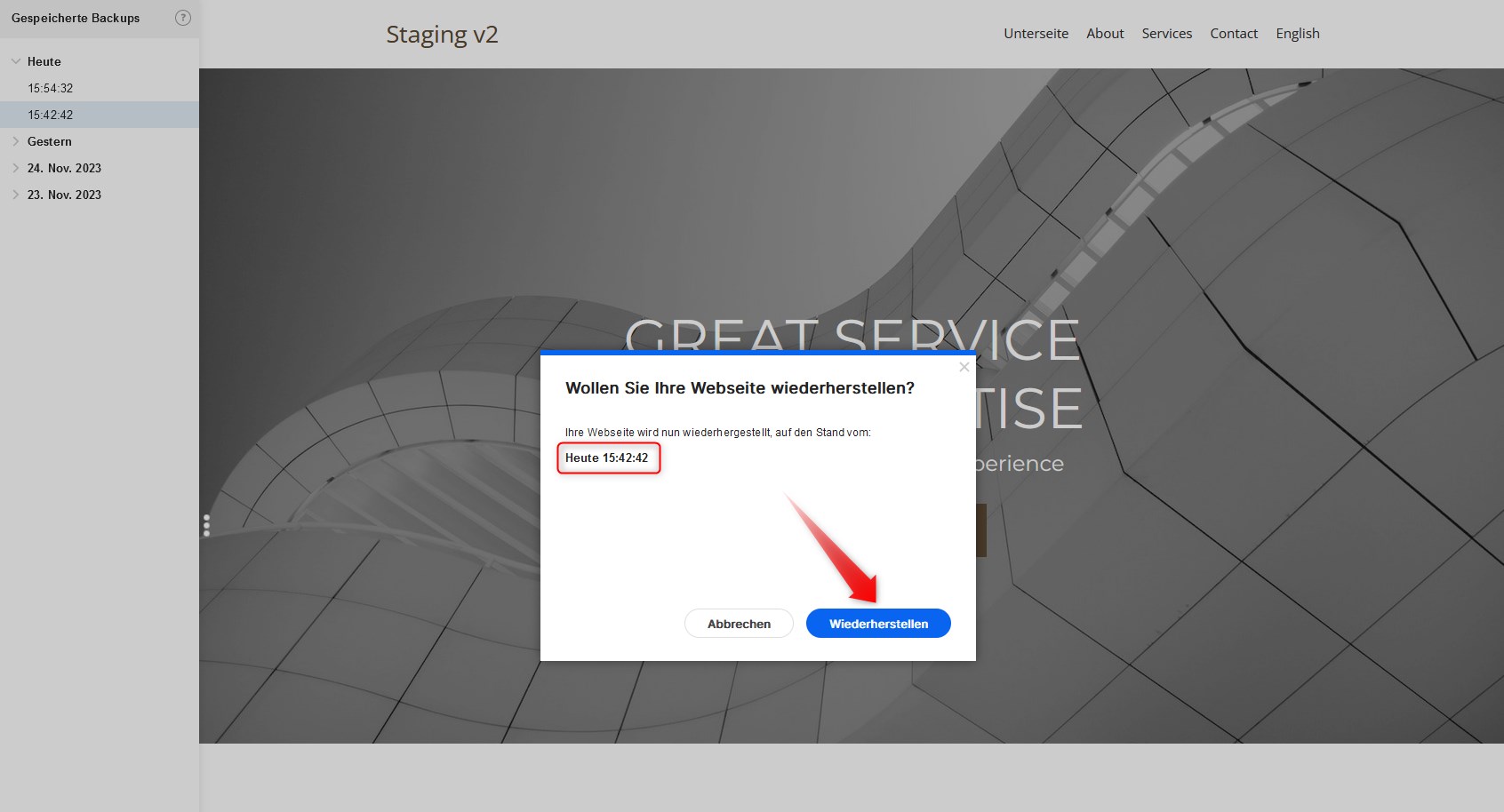
Task: Collapse the Heute backup group
Action: click(14, 61)
